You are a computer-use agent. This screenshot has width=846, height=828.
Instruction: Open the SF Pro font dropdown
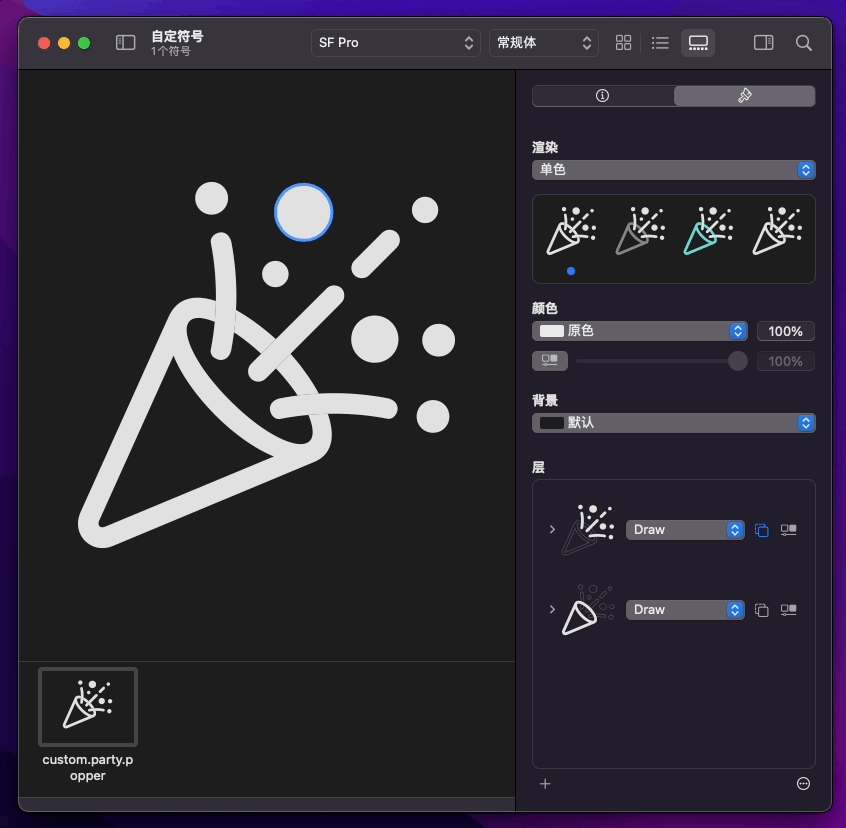click(x=395, y=43)
